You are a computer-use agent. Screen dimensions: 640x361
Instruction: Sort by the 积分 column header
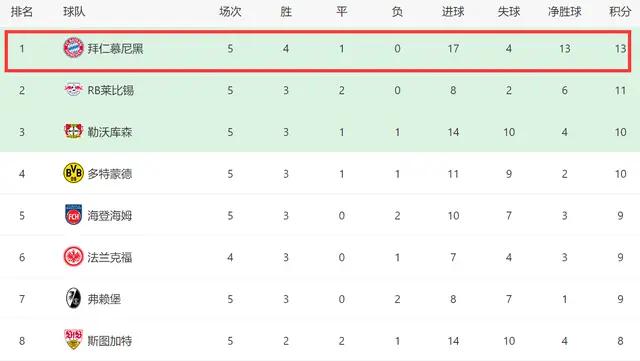[x=620, y=12]
